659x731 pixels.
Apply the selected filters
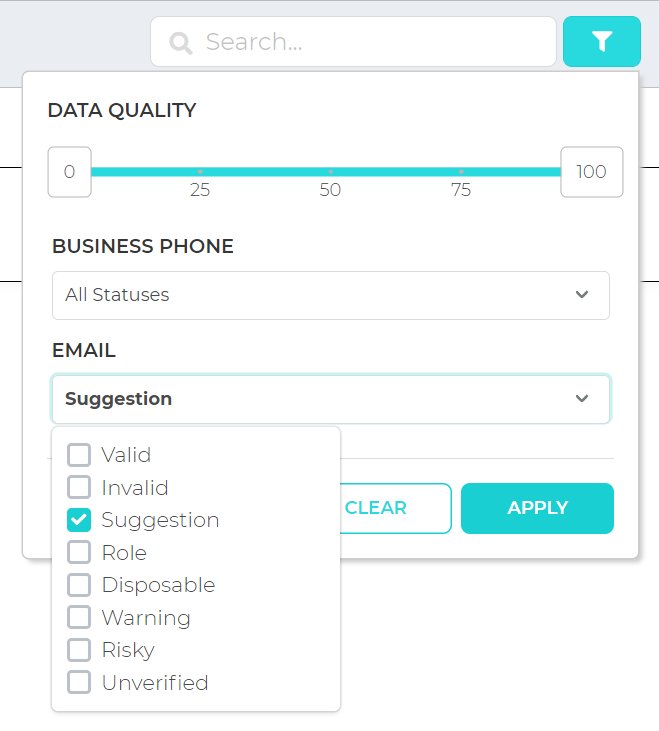pos(537,508)
